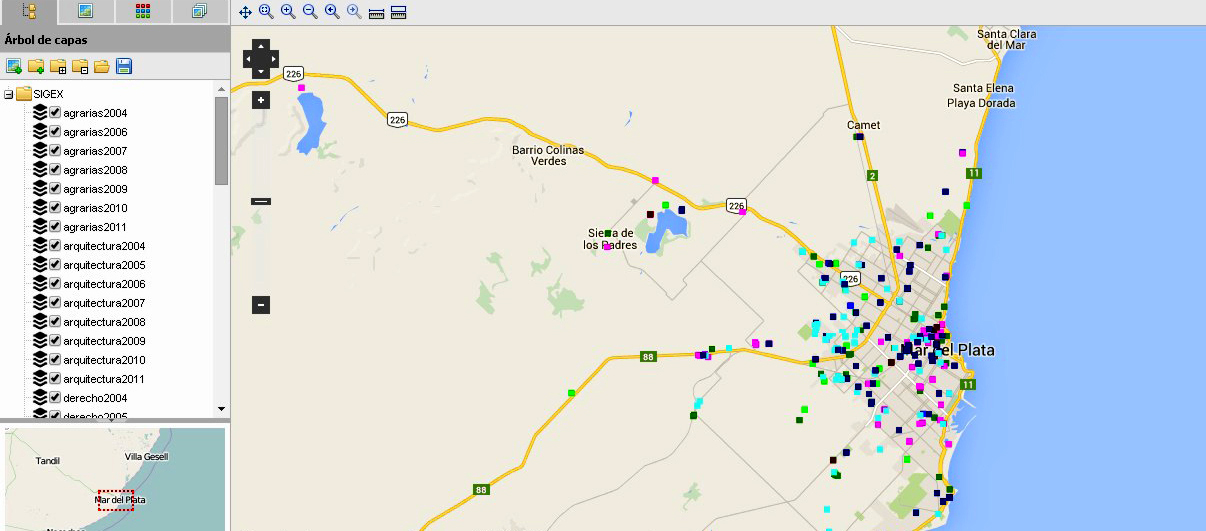Click the zoom-out magnifier in the toolbar
The width and height of the screenshot is (1206, 531).
(310, 12)
